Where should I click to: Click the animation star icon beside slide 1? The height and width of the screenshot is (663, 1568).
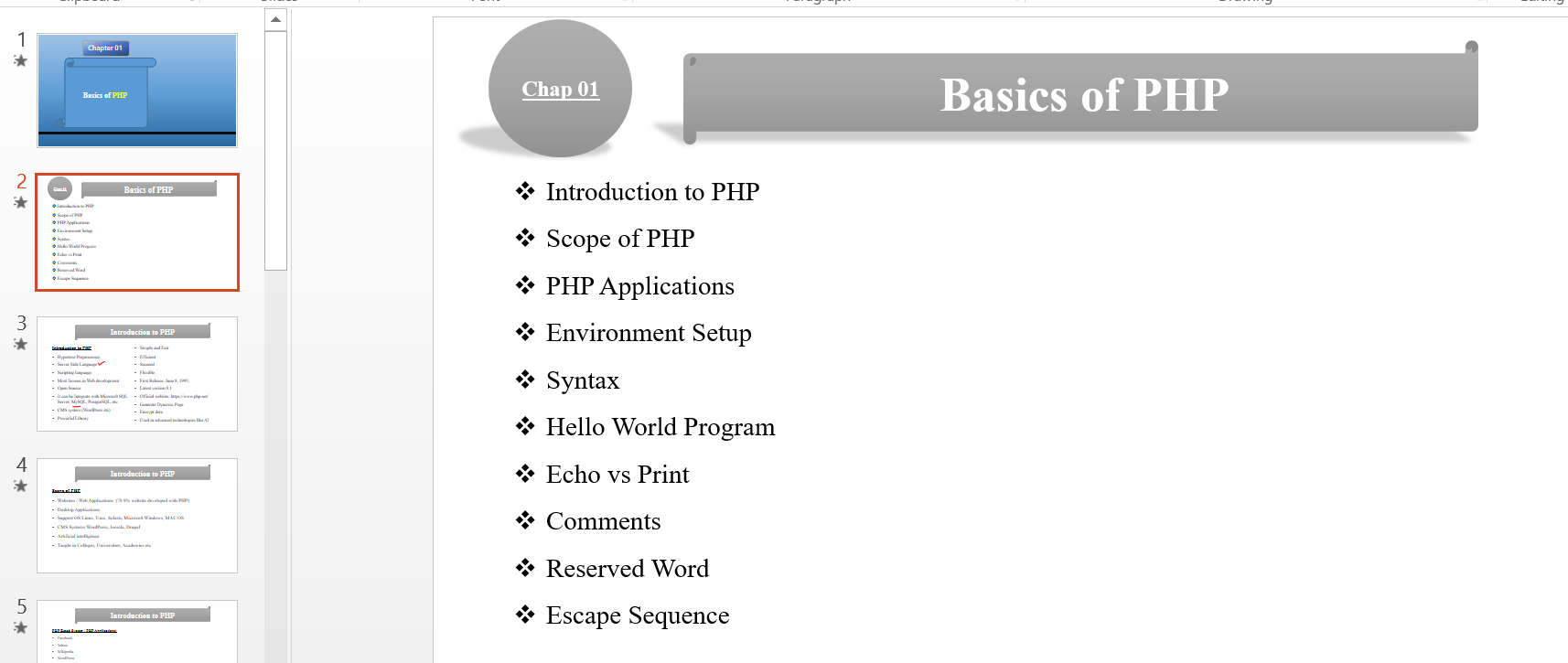20,61
